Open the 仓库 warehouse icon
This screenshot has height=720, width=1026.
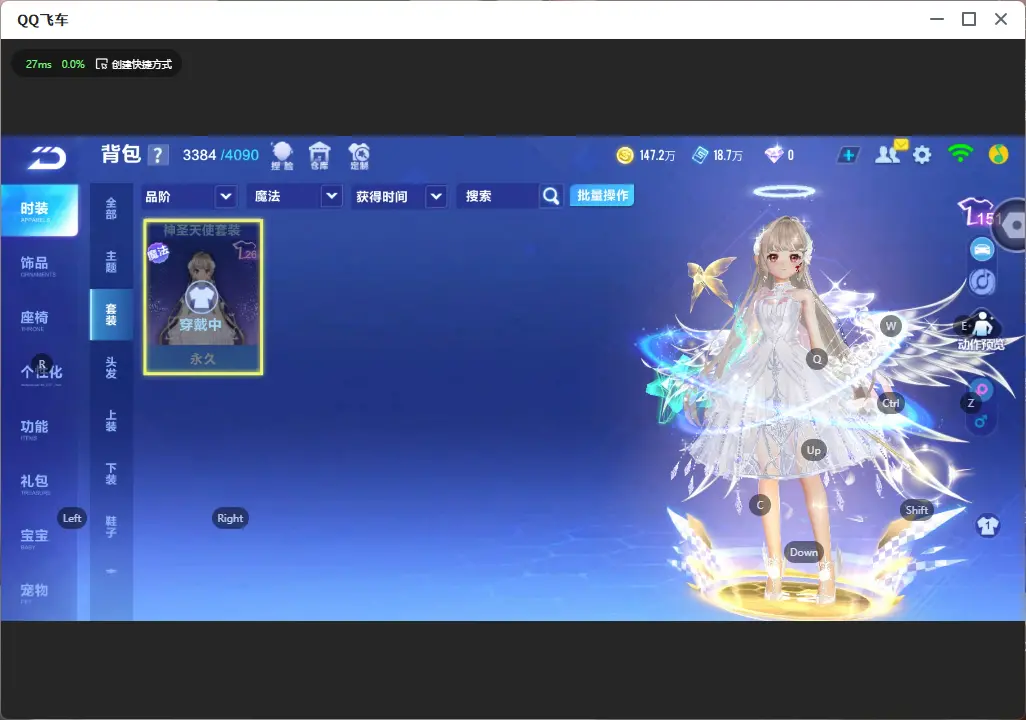click(319, 156)
